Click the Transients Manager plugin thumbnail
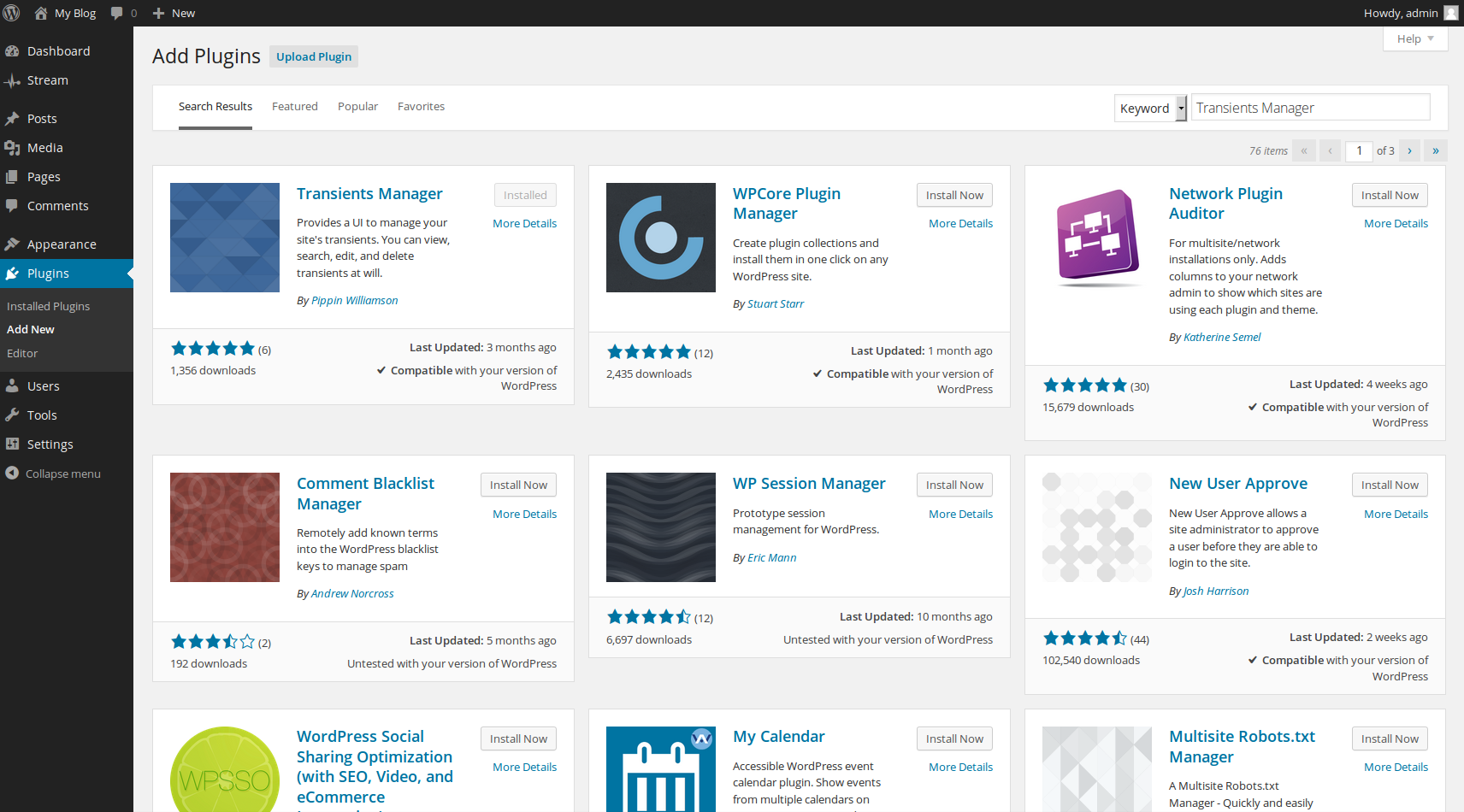 (x=225, y=238)
